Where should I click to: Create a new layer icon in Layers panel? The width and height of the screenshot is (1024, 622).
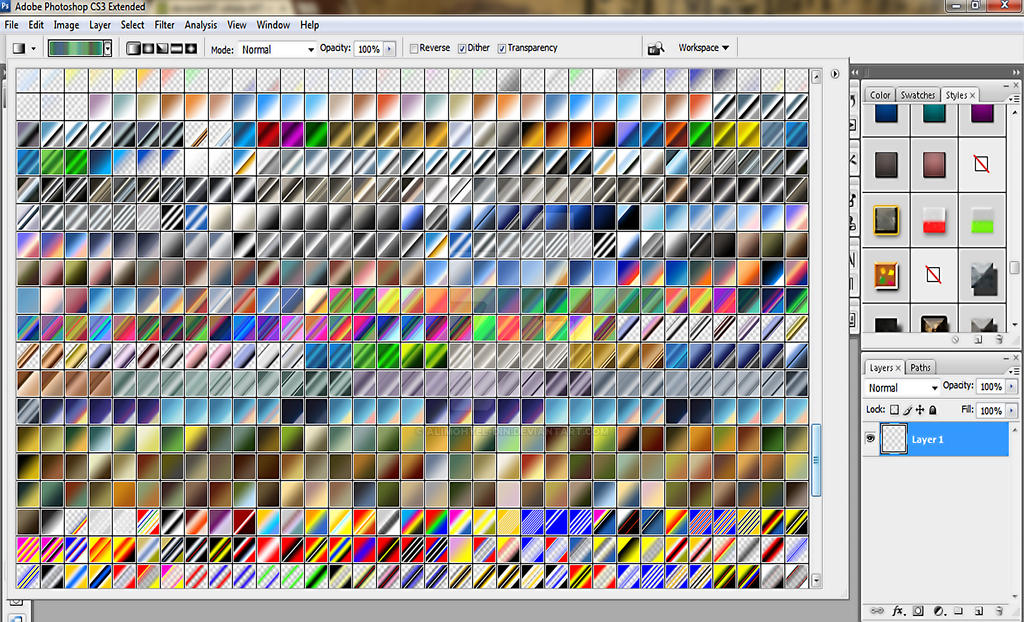point(978,611)
